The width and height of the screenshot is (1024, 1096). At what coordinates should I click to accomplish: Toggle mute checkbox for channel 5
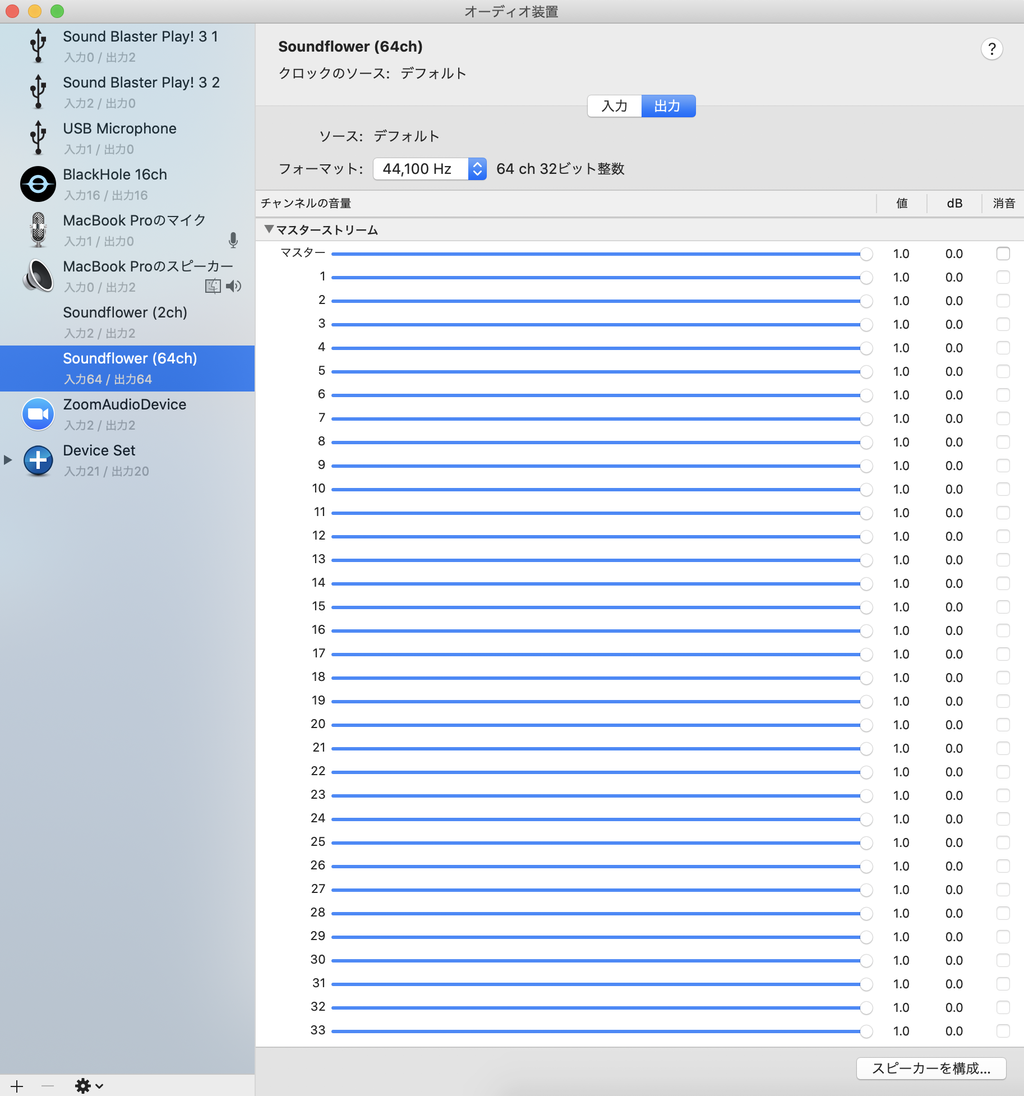[x=1003, y=371]
